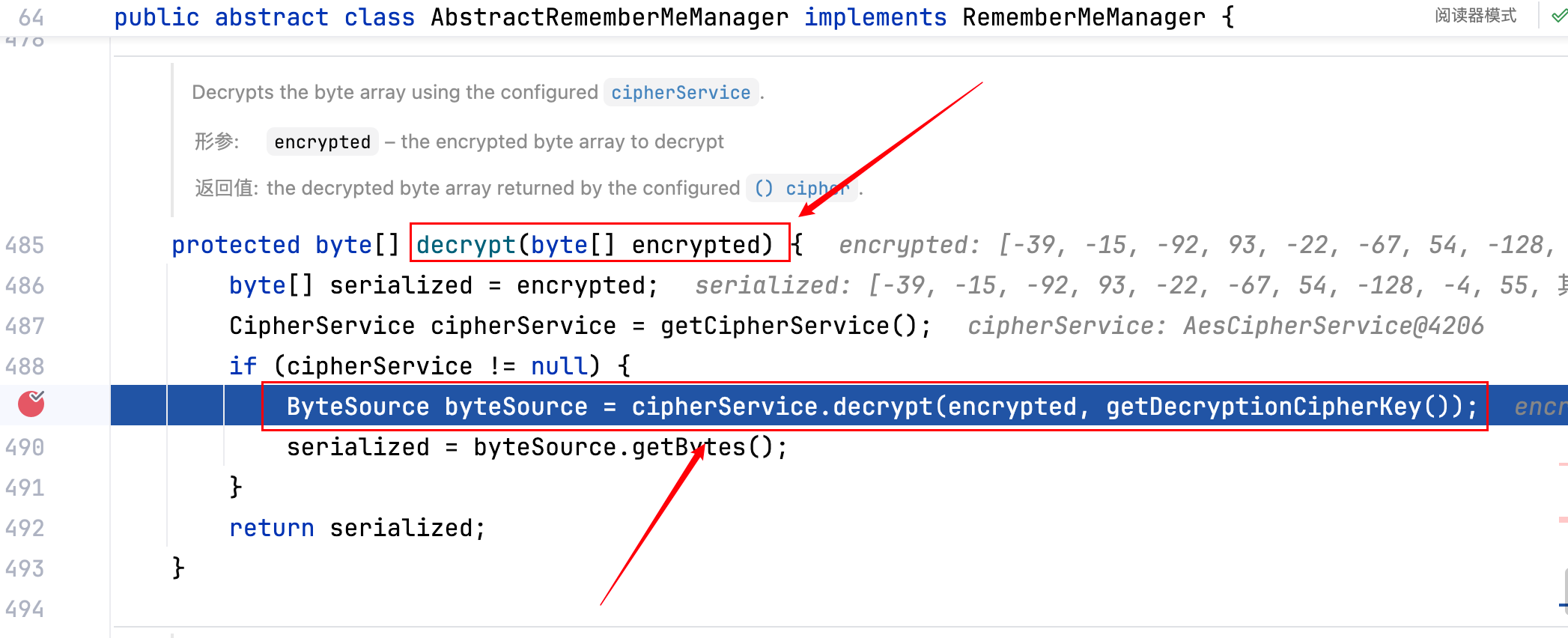
Task: Toggle the red breakpoint on the highlighted line
Action: (x=31, y=404)
